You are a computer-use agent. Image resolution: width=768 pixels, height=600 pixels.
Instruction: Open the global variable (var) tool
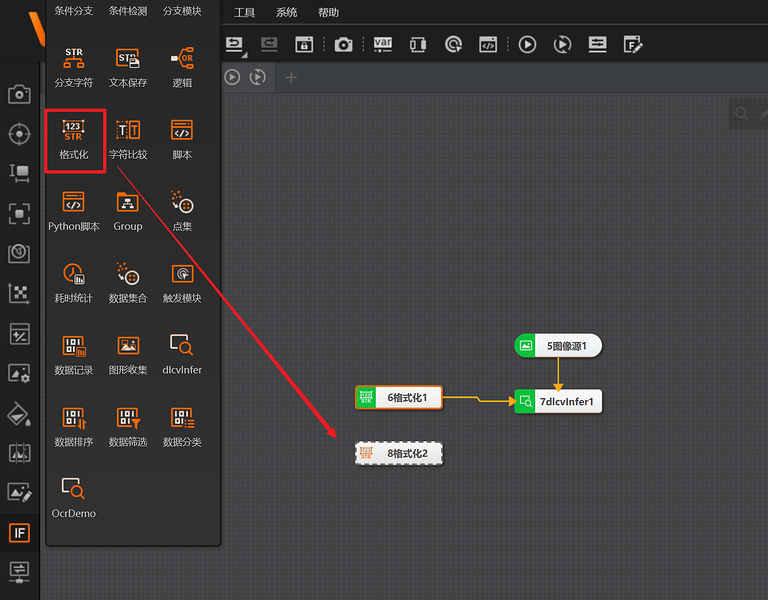click(383, 45)
